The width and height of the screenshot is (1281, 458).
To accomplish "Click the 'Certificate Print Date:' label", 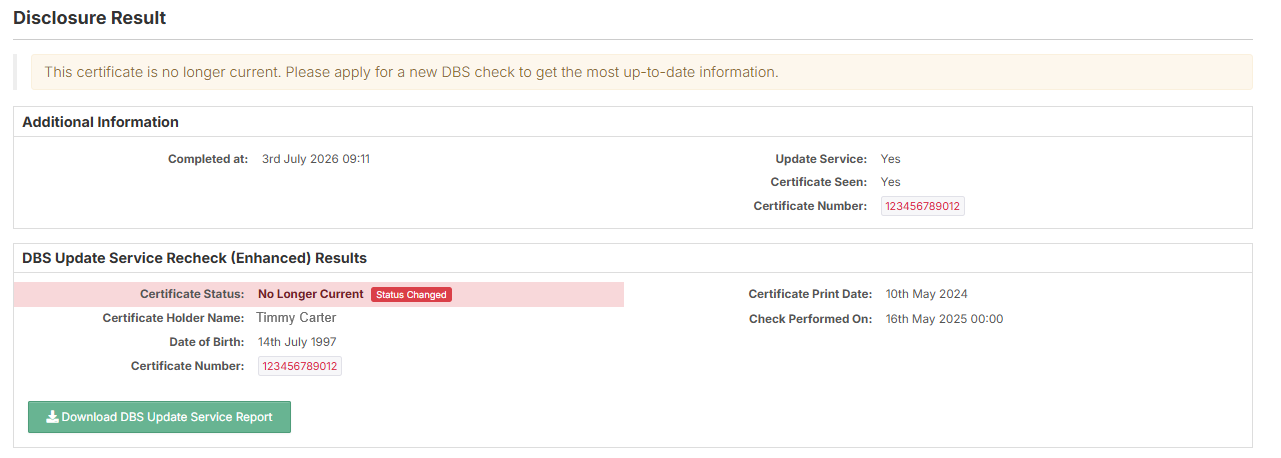I will click(811, 294).
